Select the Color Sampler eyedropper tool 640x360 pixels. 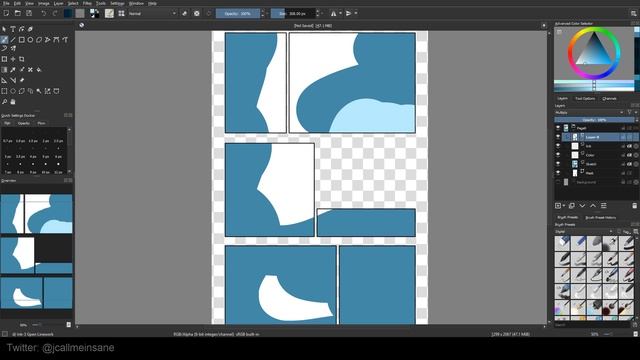(x=13, y=70)
